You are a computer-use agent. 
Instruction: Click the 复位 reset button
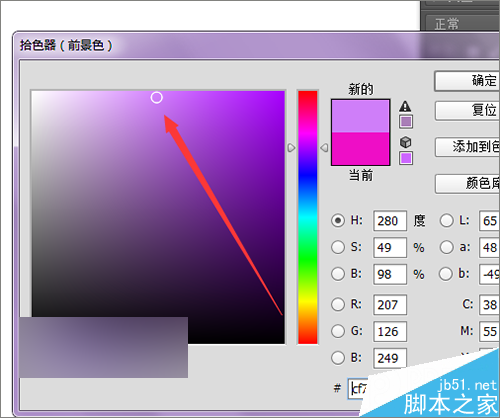(467, 111)
